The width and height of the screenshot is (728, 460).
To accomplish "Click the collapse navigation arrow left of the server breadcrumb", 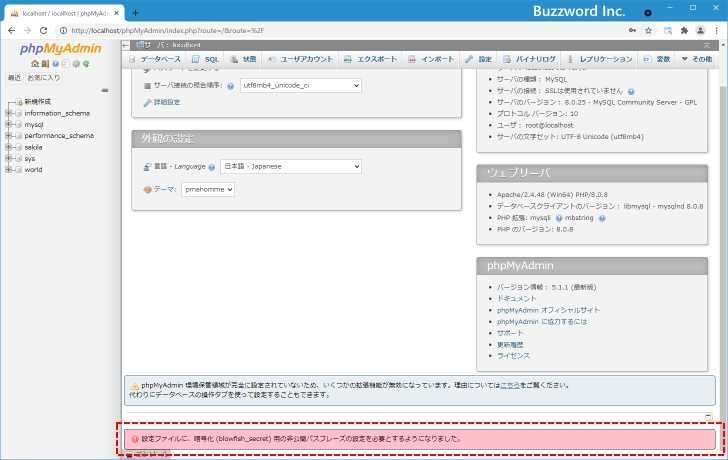I will coord(126,45).
